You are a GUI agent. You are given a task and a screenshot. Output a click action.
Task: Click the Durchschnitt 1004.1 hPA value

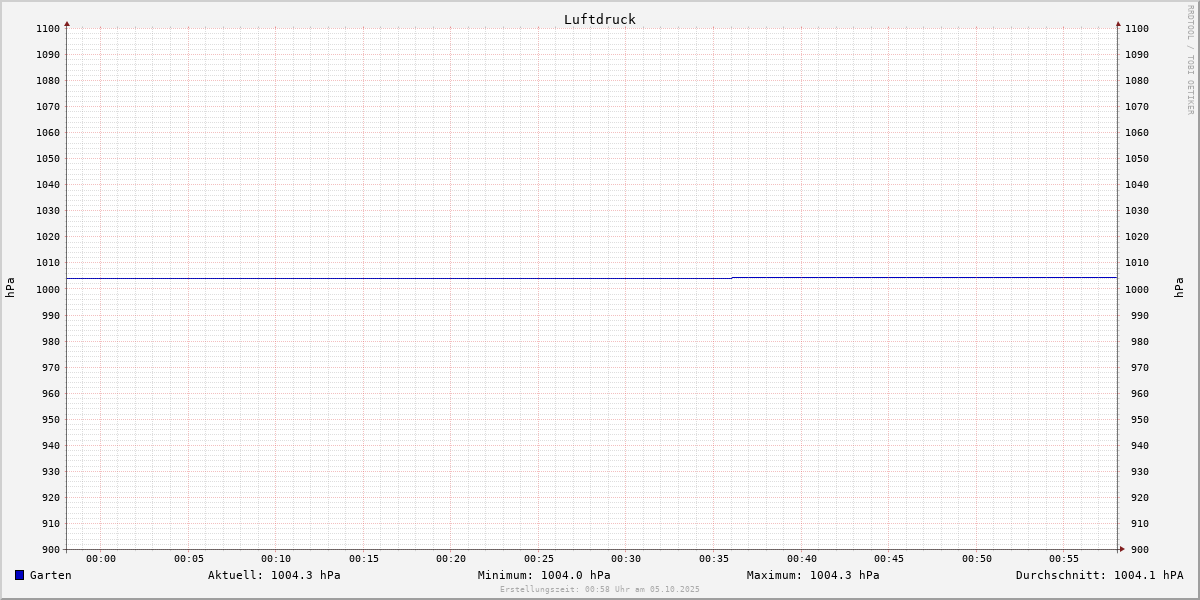[1099, 575]
